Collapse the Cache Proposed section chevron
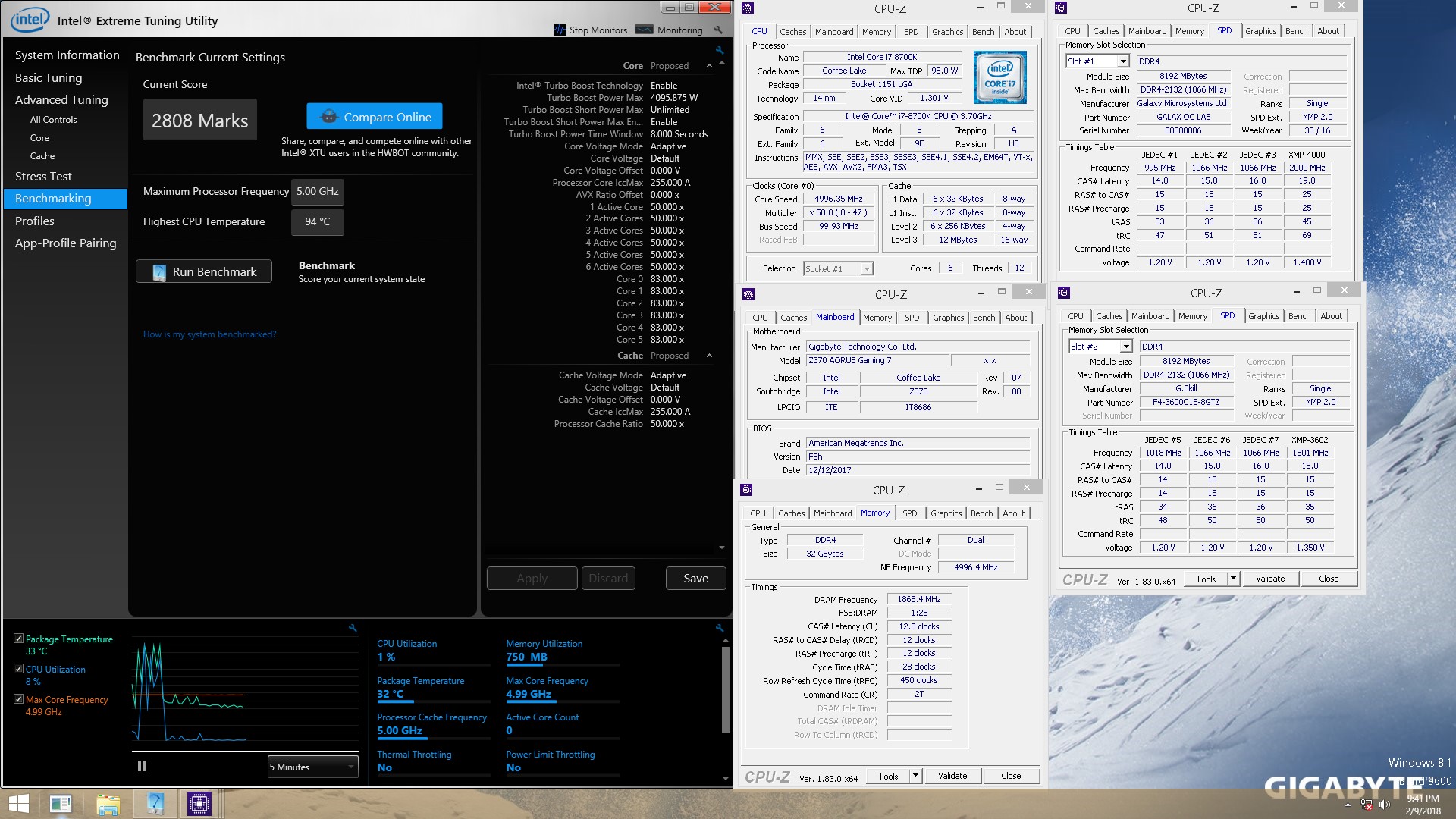This screenshot has width=1456, height=819. [709, 356]
